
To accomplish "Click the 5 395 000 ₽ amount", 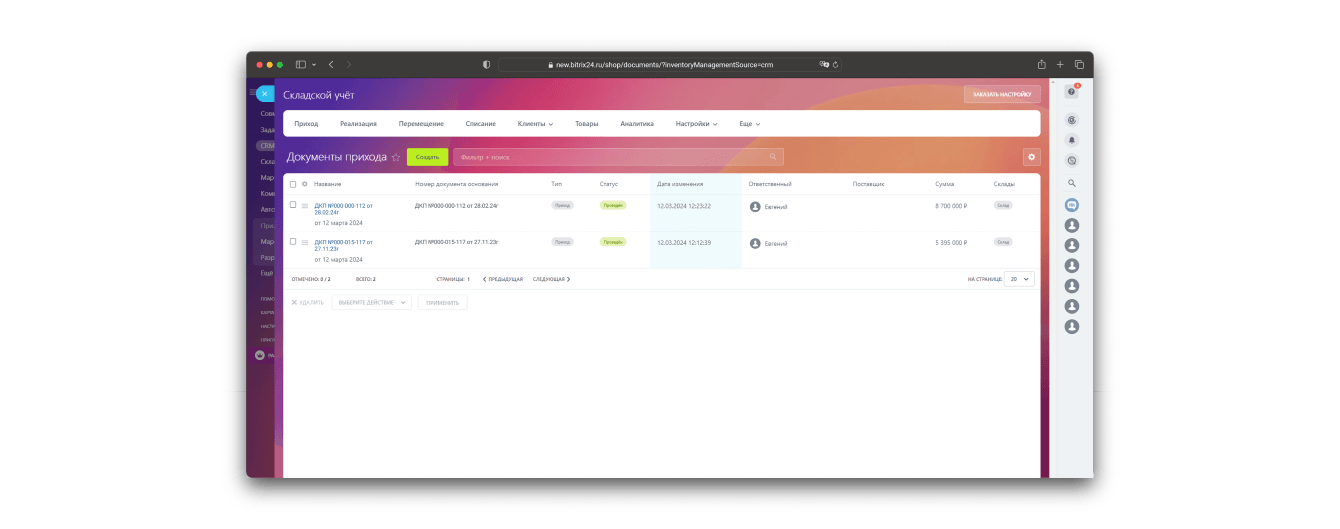I will 951,243.
